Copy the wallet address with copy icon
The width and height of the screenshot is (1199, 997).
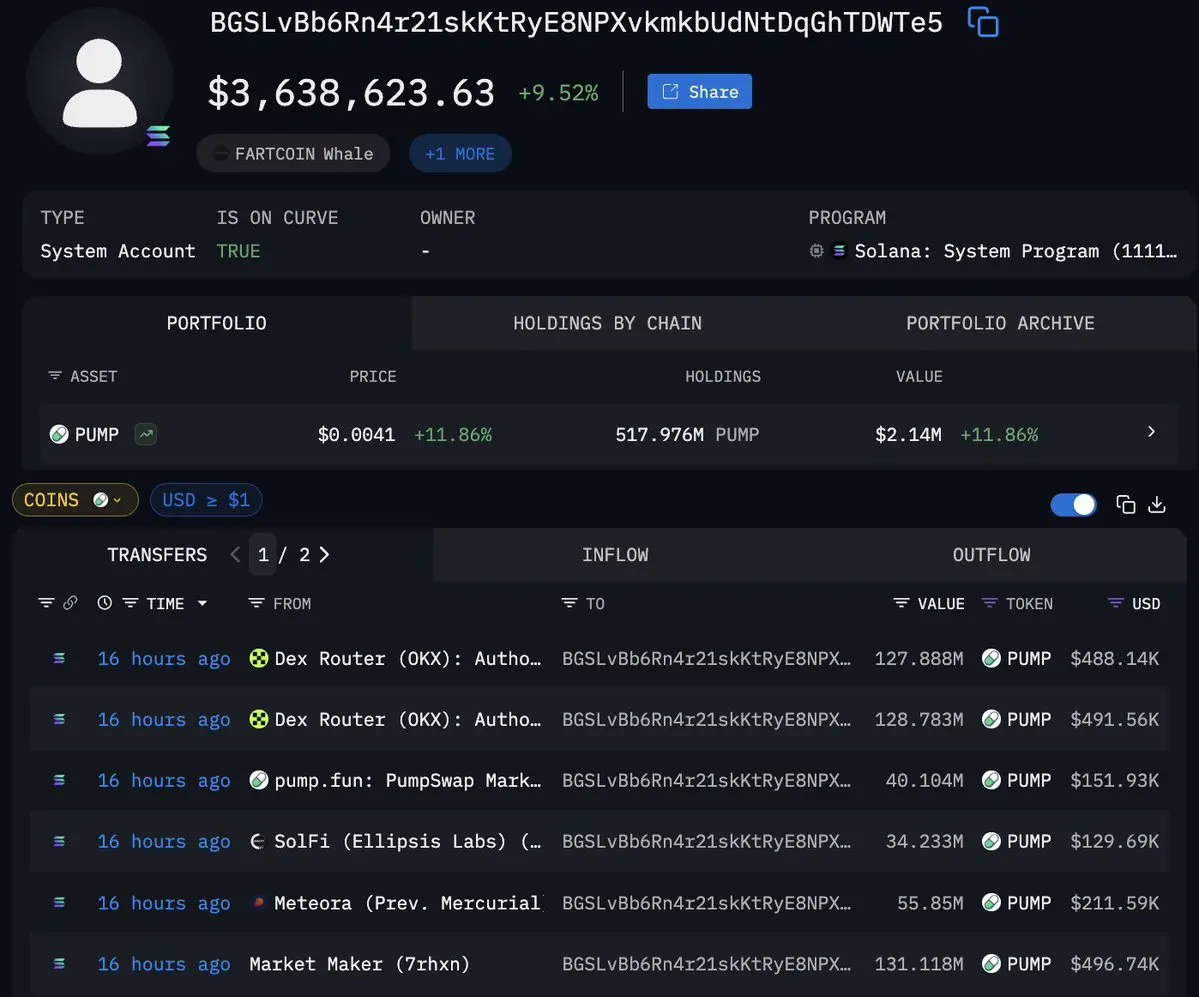pyautogui.click(x=983, y=22)
